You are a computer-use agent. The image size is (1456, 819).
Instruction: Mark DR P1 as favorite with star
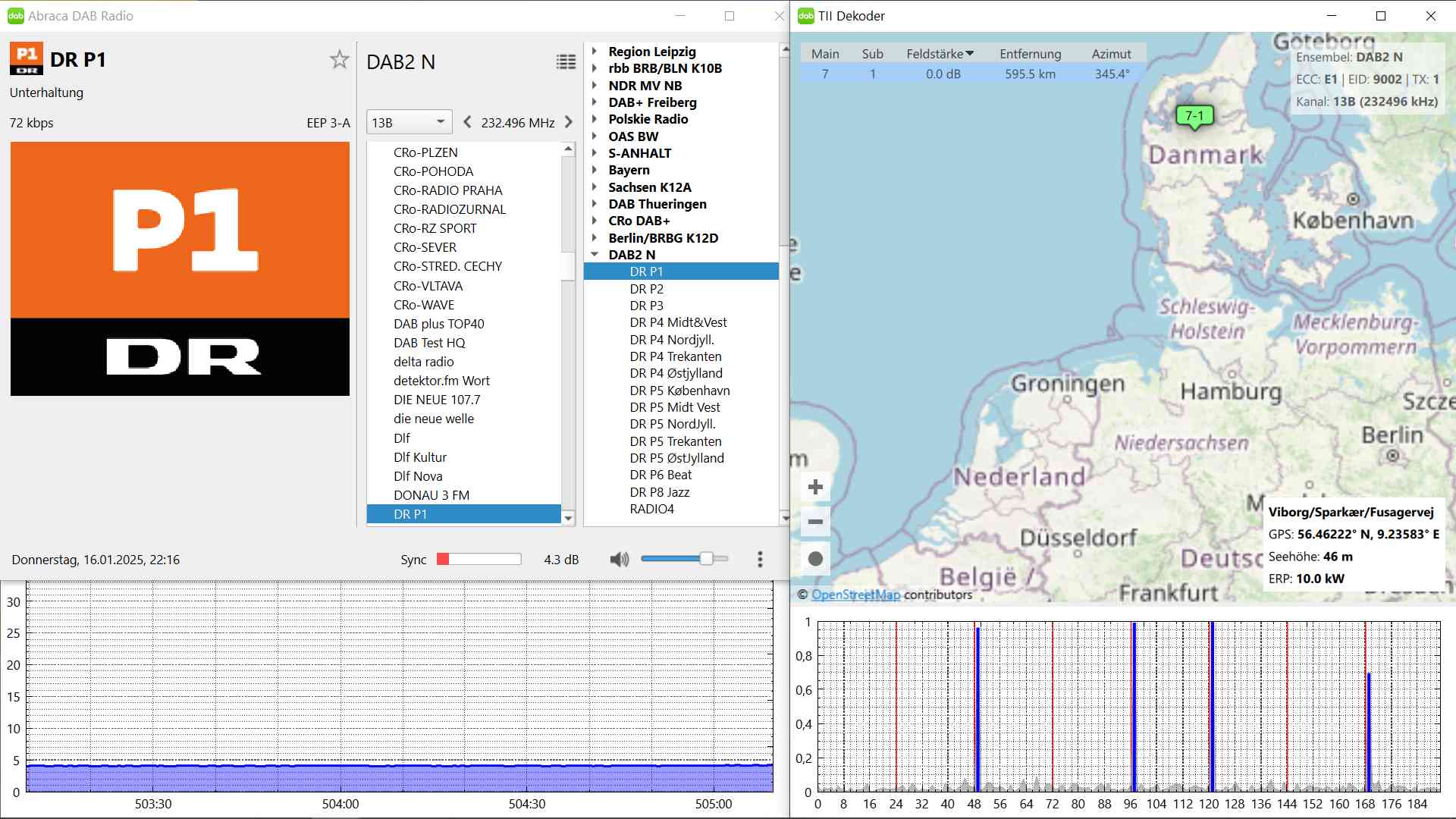coord(339,60)
